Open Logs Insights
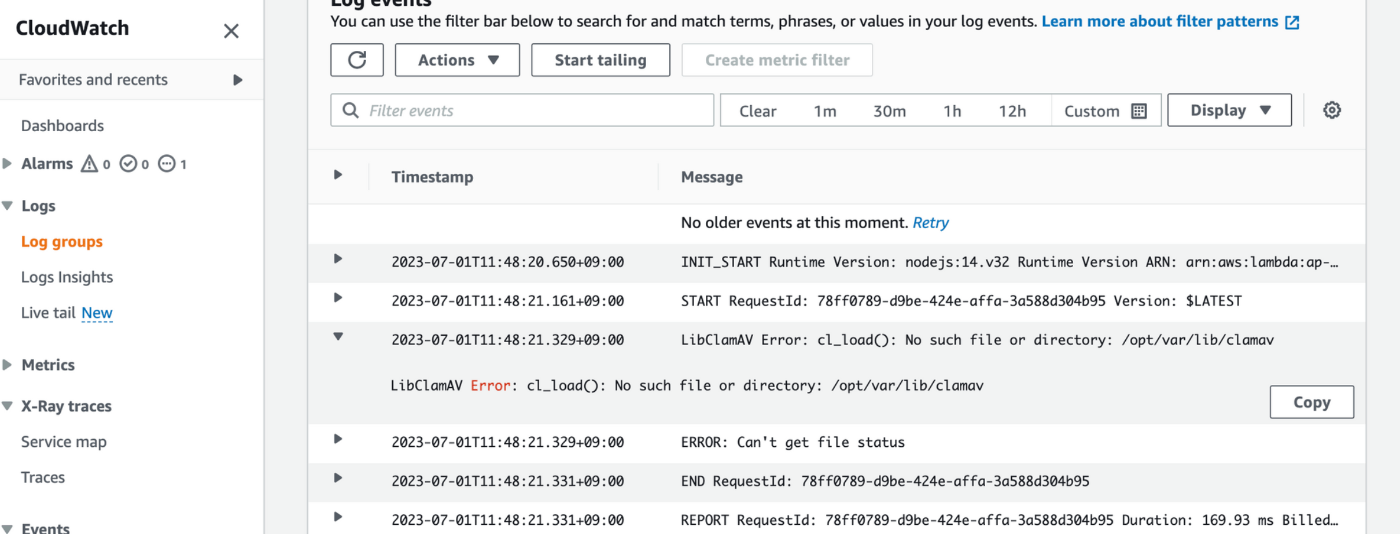 [67, 277]
